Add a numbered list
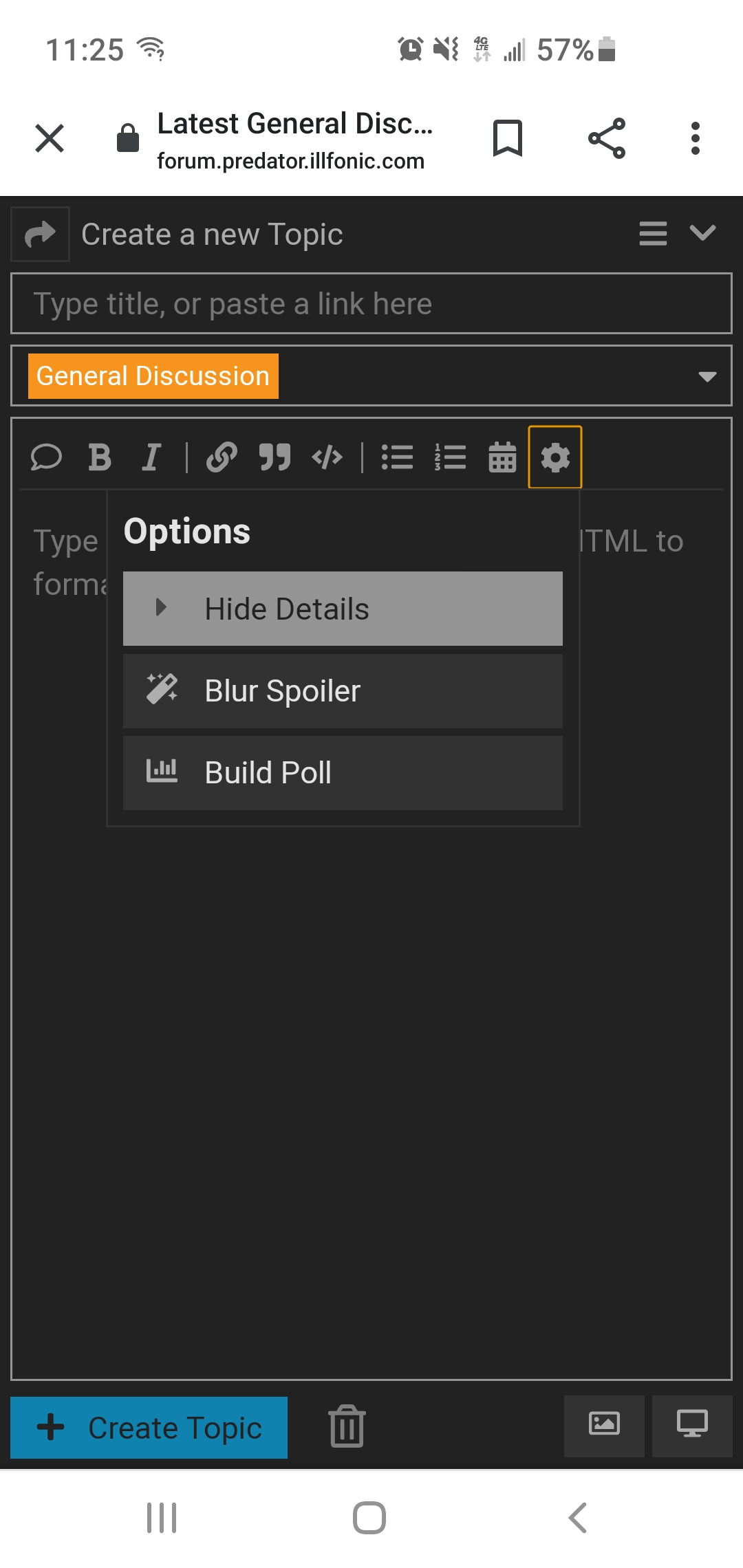743x1568 pixels. pyautogui.click(x=451, y=457)
